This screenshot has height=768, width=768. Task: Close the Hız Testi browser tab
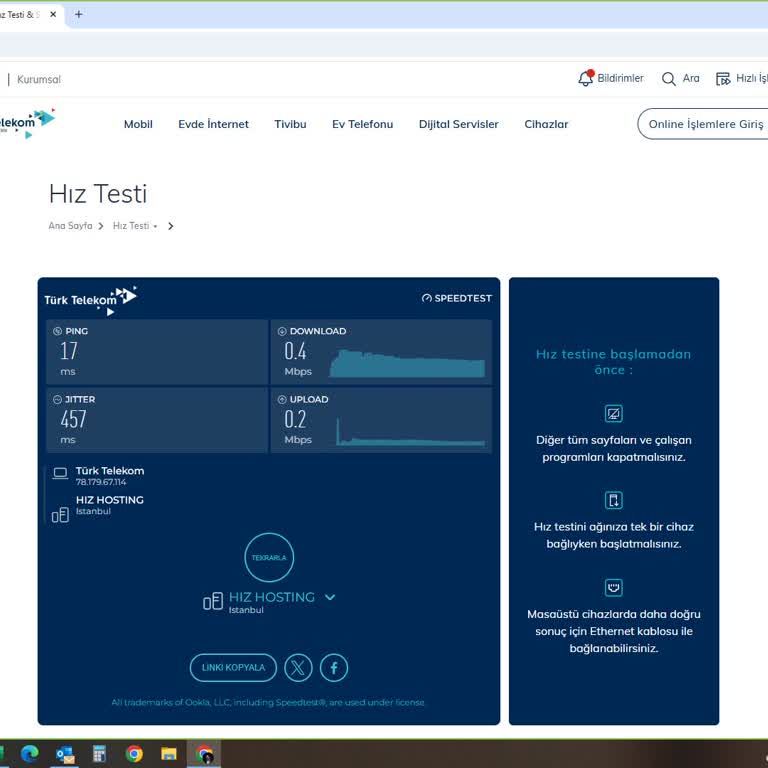(53, 14)
